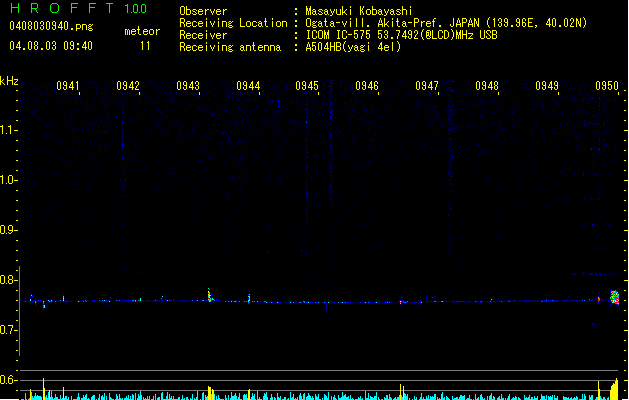Screen dimensions: 629x400
Task: Click the observer name Masayuki Kobayashi
Action: [x=359, y=11]
